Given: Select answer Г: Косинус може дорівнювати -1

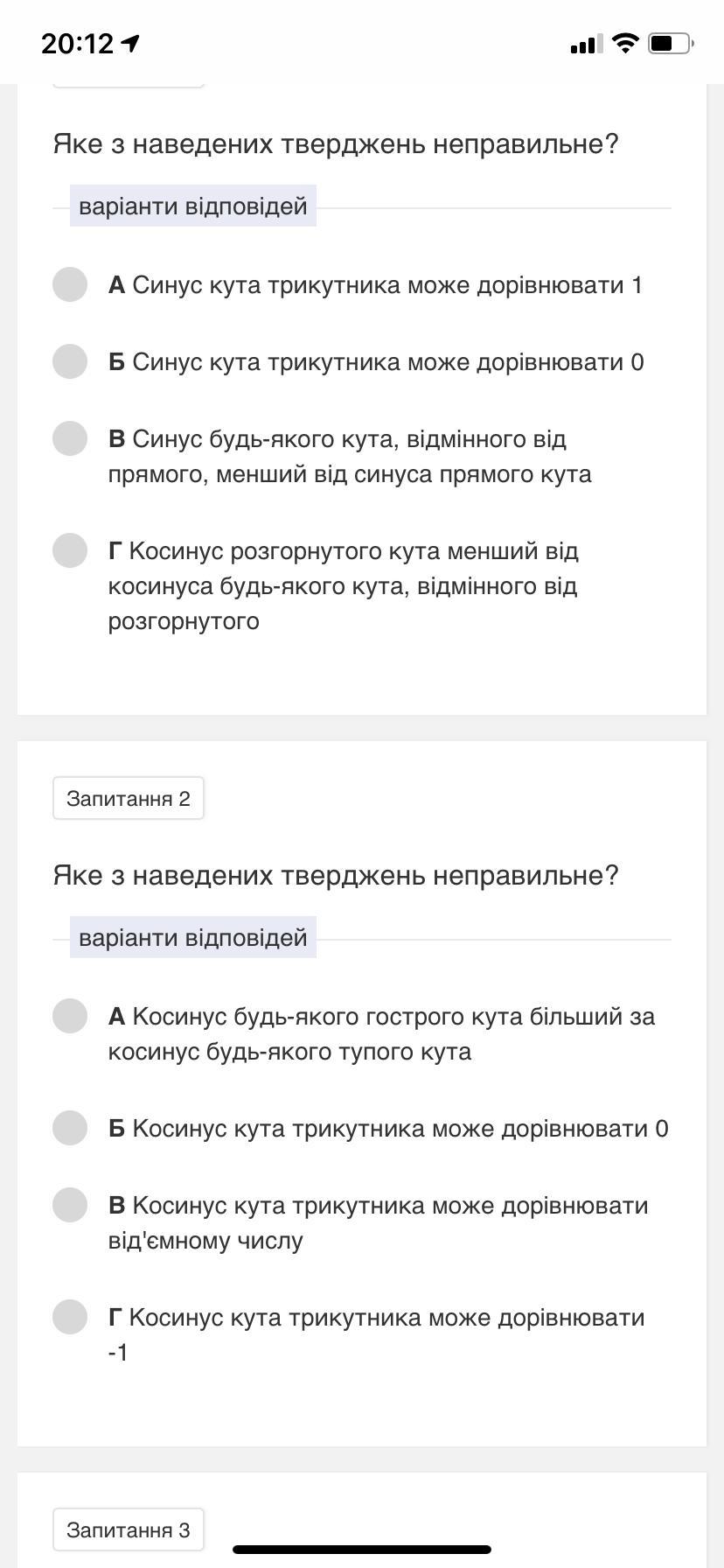Looking at the screenshot, I should [70, 1317].
